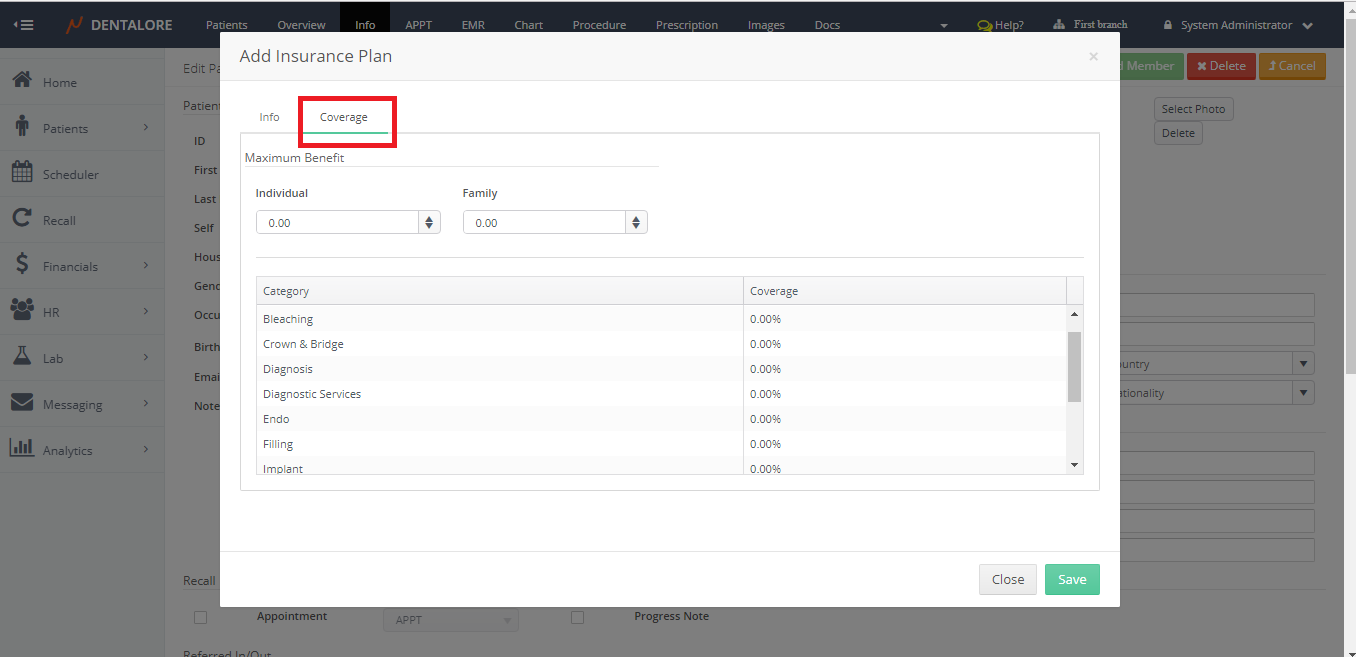Enable the Appointment recall checkbox

(200, 617)
